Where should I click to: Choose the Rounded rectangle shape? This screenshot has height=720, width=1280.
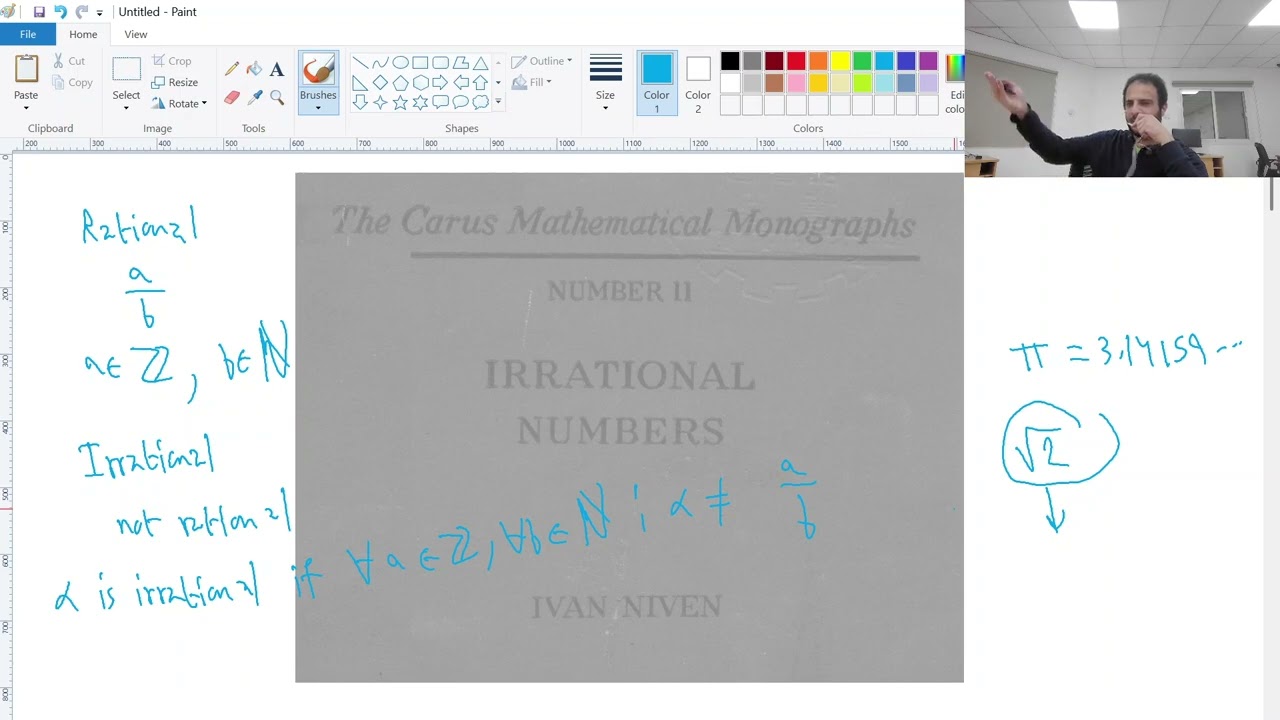coord(440,62)
